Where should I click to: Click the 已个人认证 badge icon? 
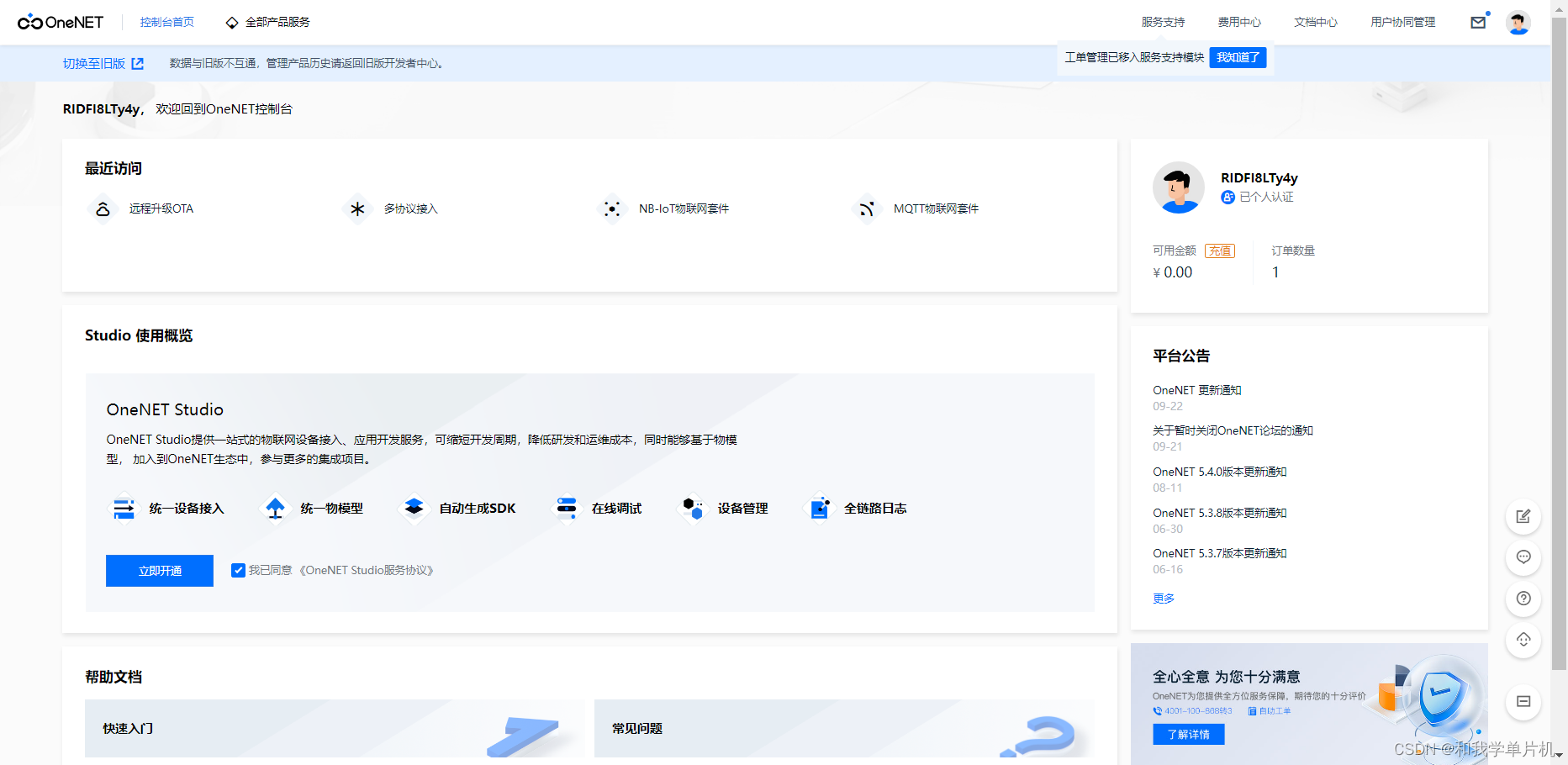1228,197
